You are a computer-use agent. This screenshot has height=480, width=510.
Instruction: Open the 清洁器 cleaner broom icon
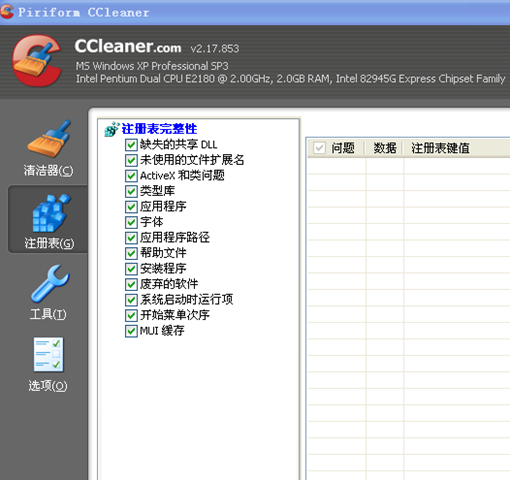click(49, 139)
